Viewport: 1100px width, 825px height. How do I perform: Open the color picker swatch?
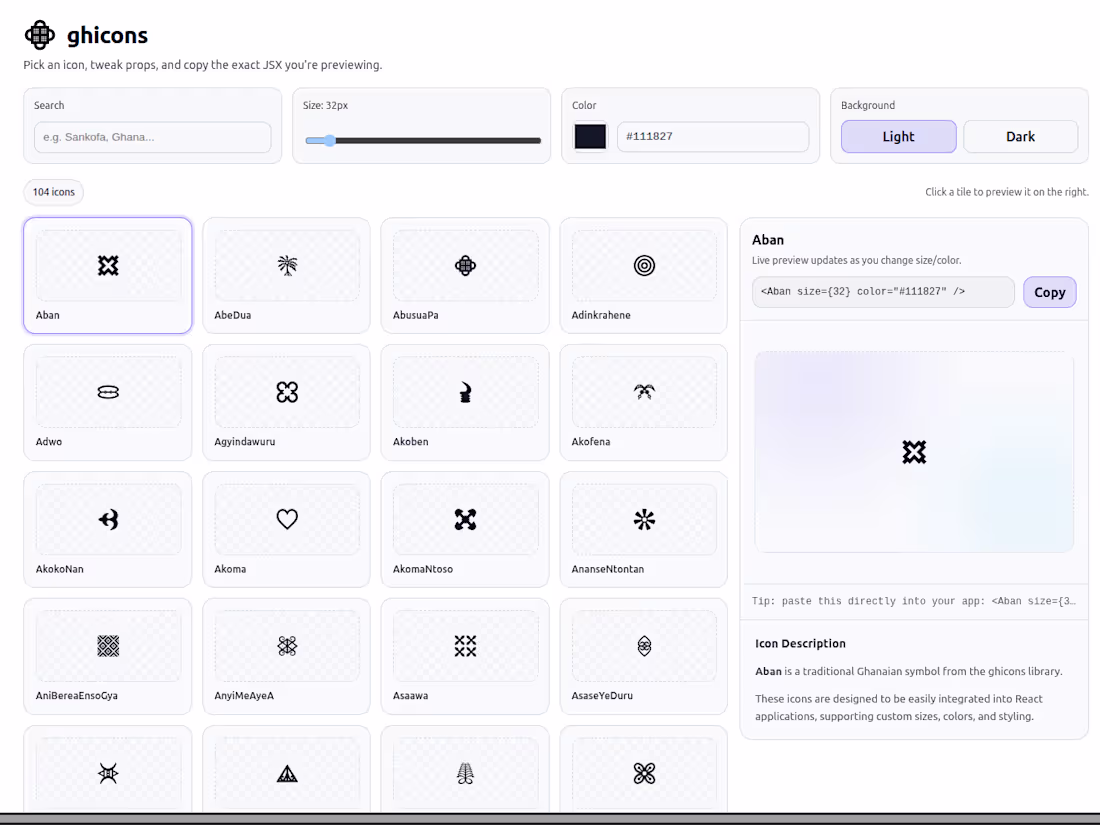click(590, 136)
